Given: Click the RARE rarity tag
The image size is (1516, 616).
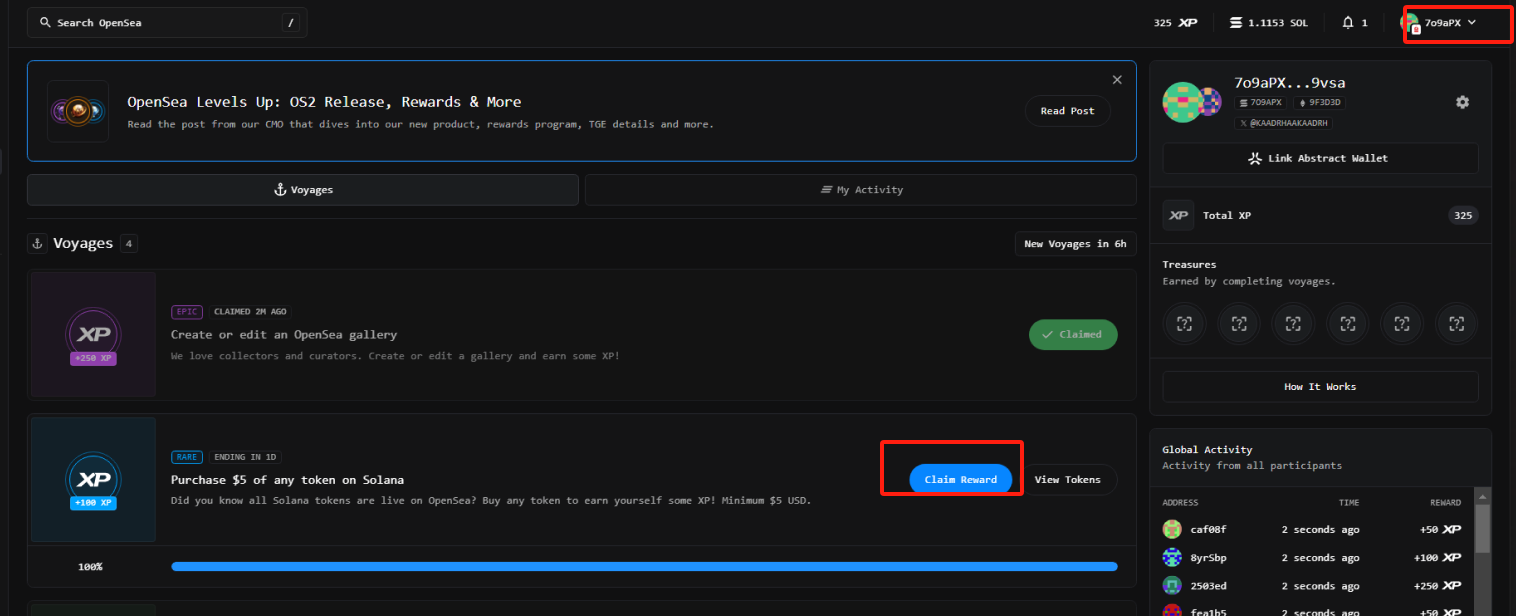Looking at the screenshot, I should 187,457.
